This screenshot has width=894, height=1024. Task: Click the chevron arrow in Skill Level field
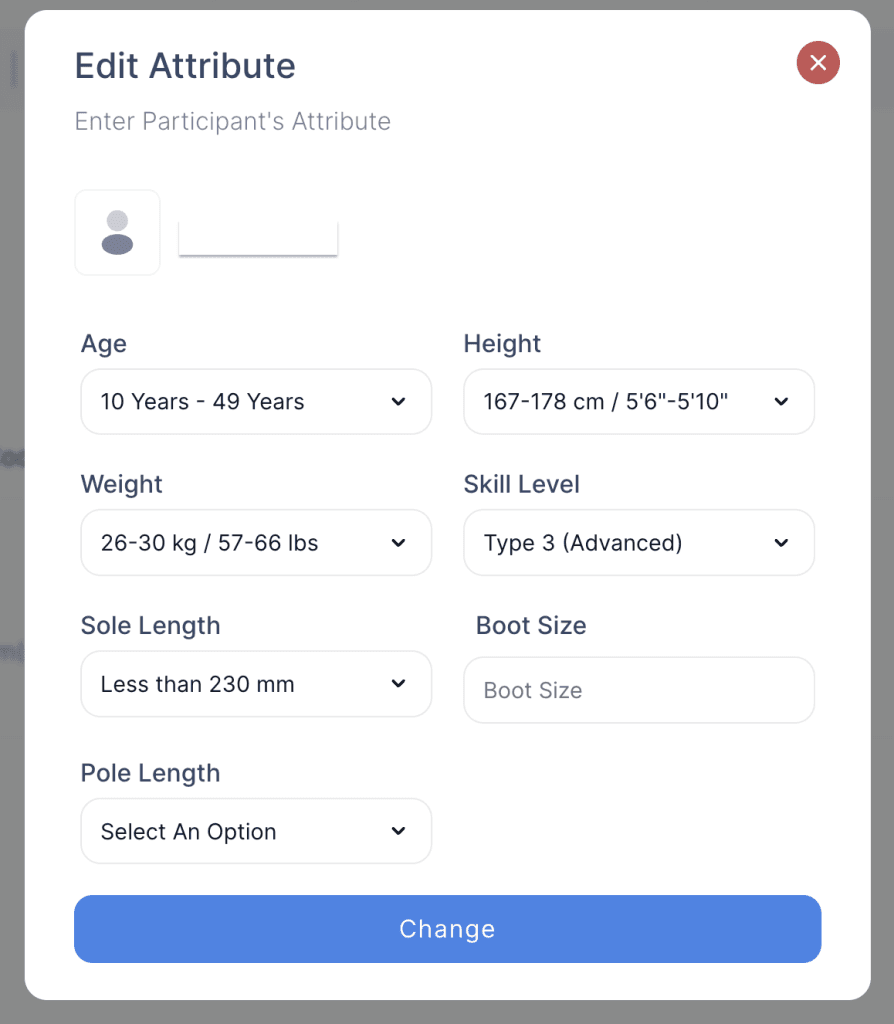coord(781,543)
